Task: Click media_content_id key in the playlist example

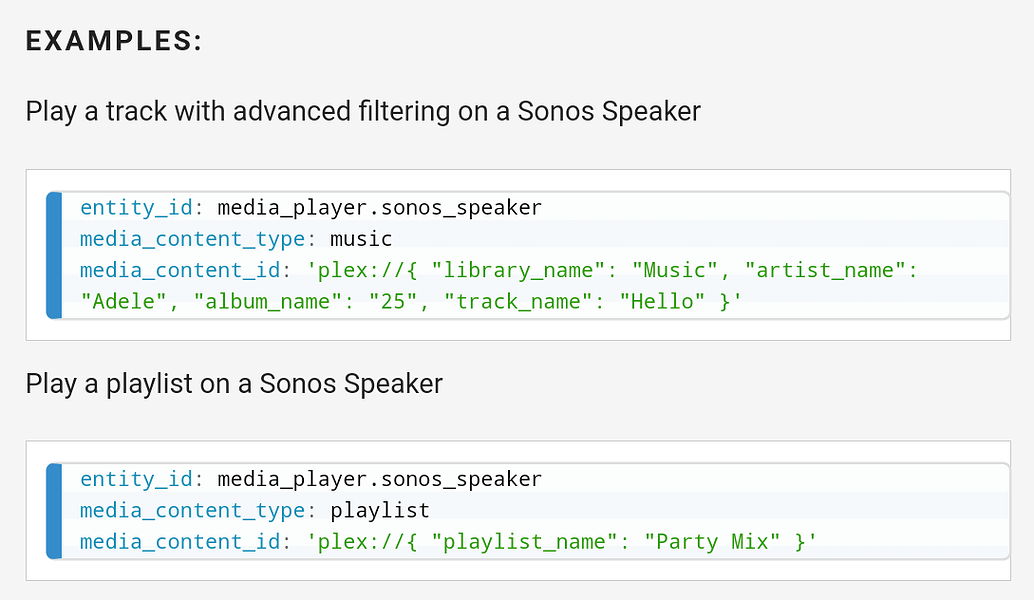Action: pos(178,542)
